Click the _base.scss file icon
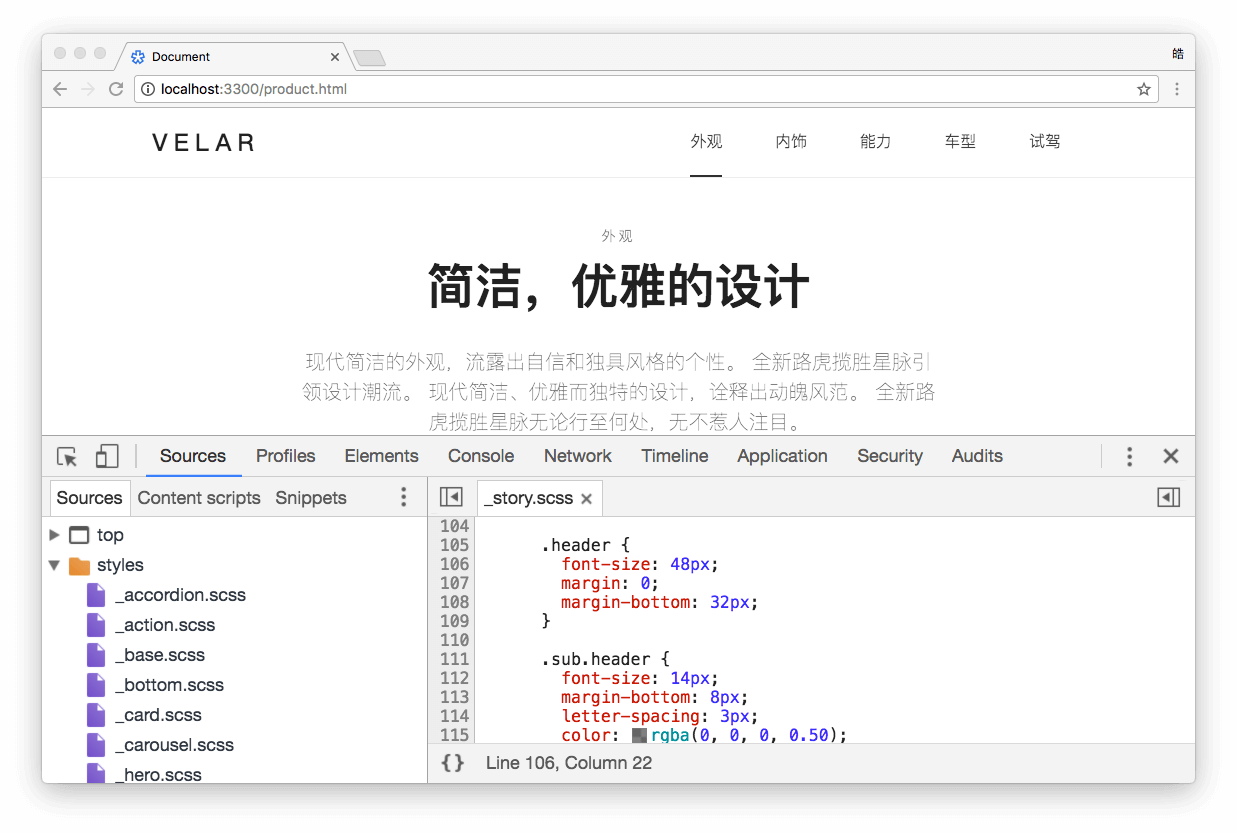The width and height of the screenshot is (1237, 833). [96, 655]
